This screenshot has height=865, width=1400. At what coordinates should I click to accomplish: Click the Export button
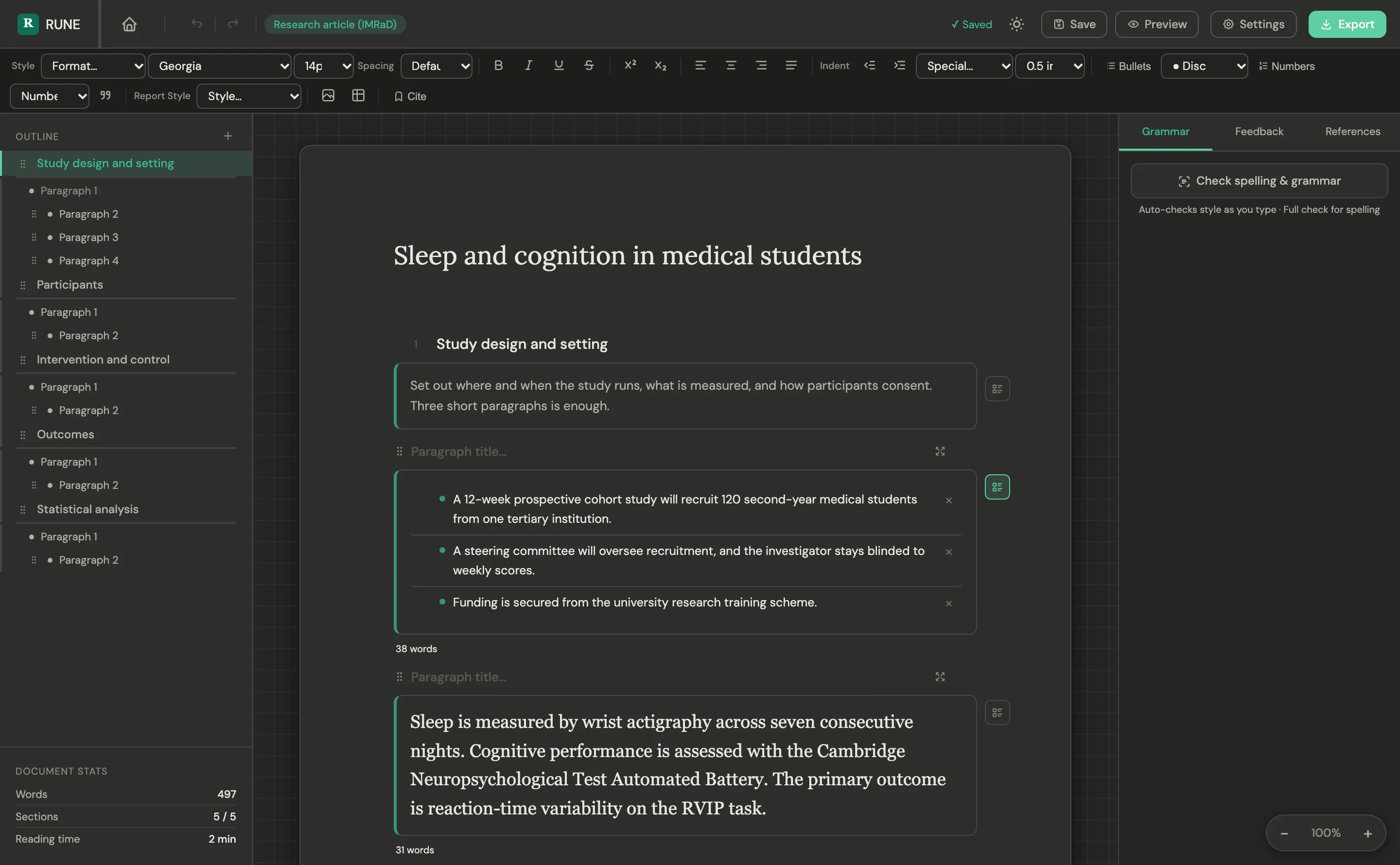(1347, 24)
